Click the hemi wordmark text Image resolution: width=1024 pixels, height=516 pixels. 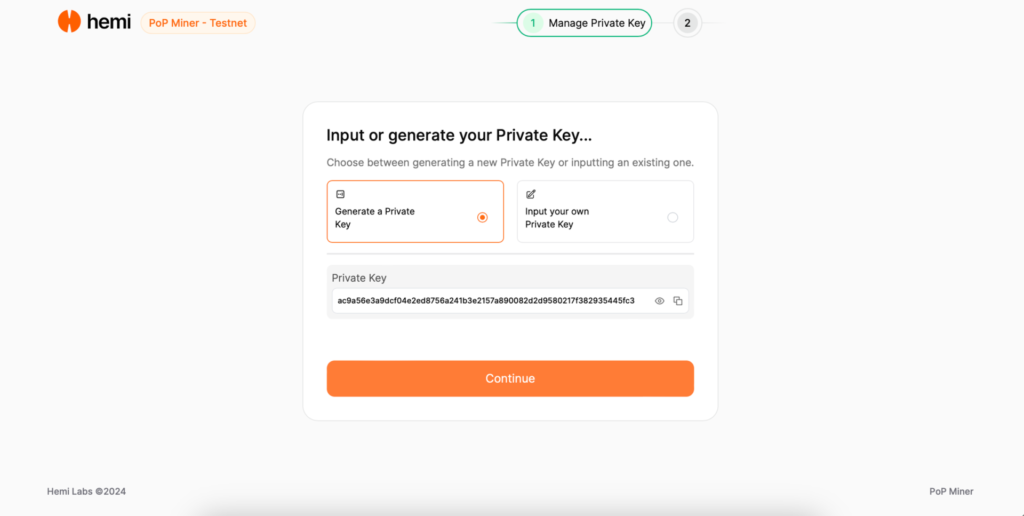pos(108,22)
